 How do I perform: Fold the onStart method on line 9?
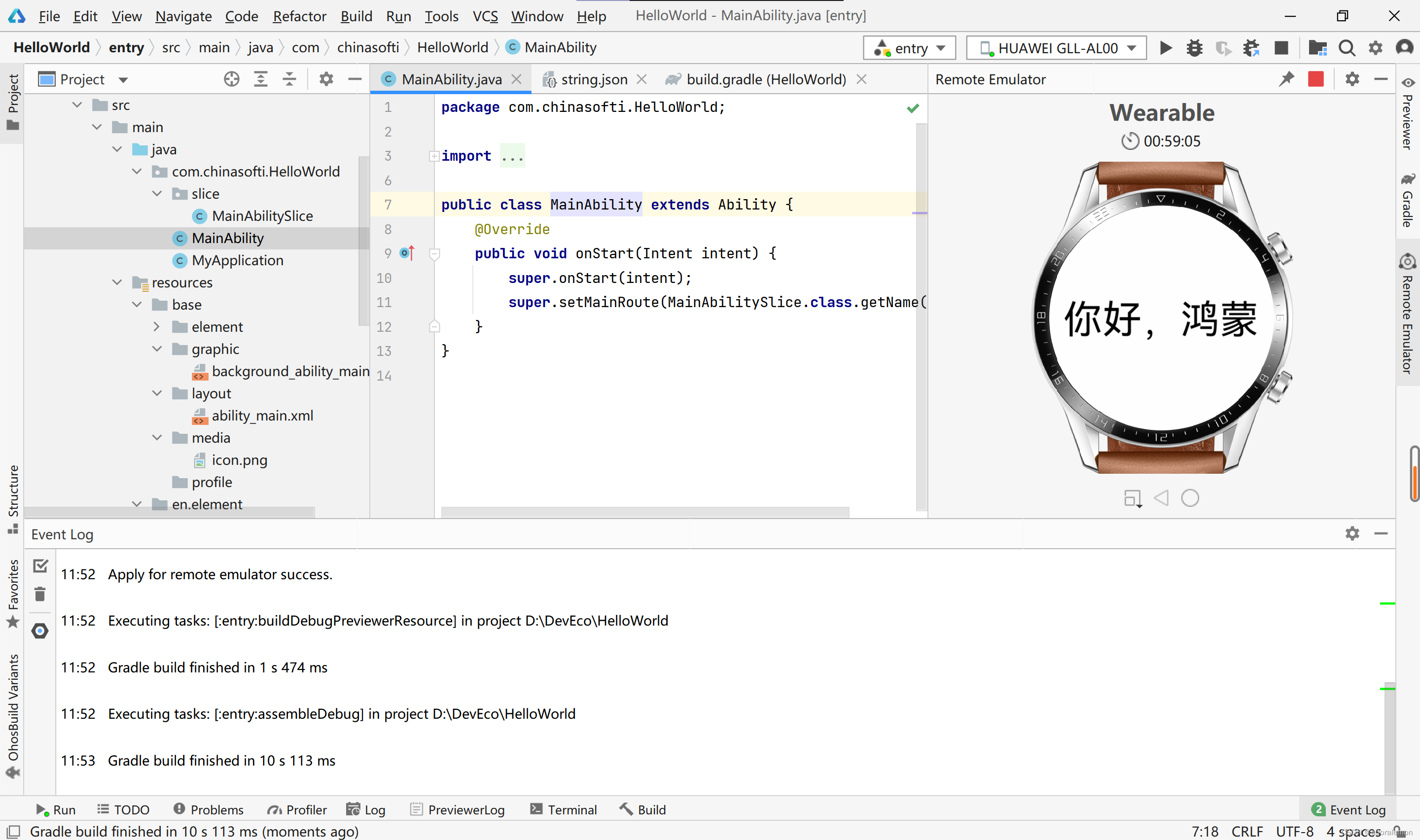click(x=434, y=253)
